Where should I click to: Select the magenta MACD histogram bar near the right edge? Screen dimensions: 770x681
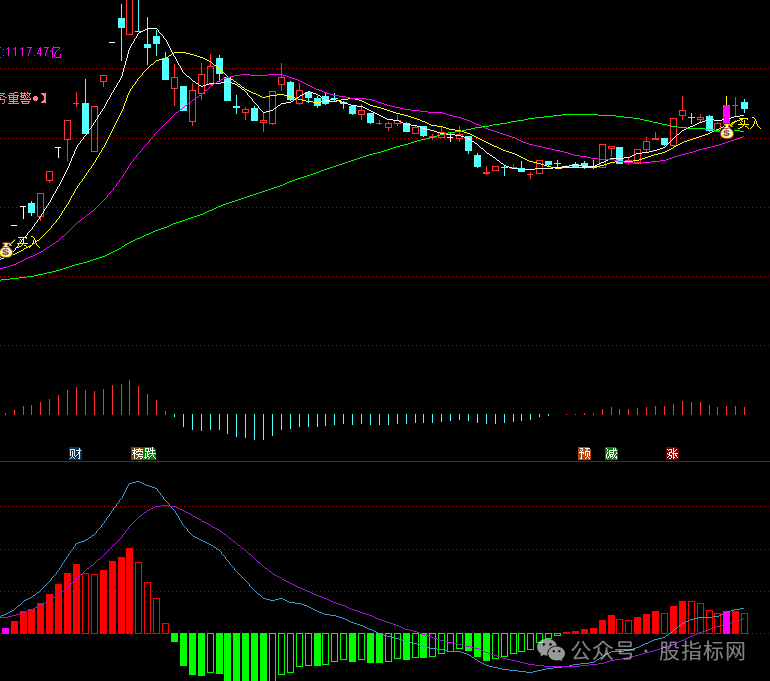(727, 622)
